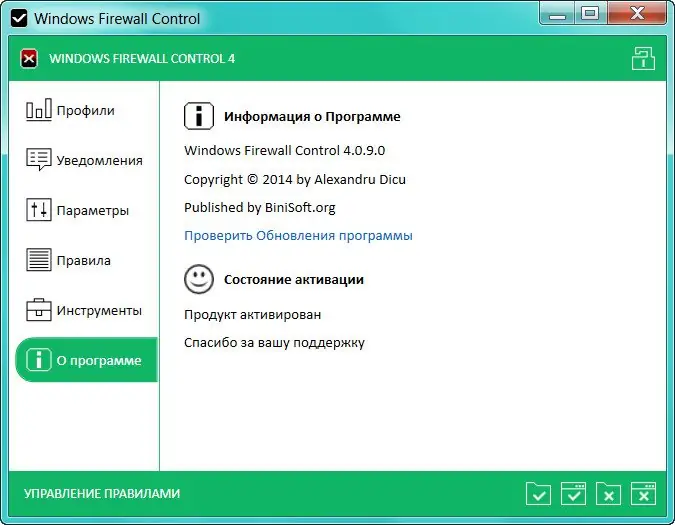Minimize the Windows Firewall Control window

coord(557,14)
